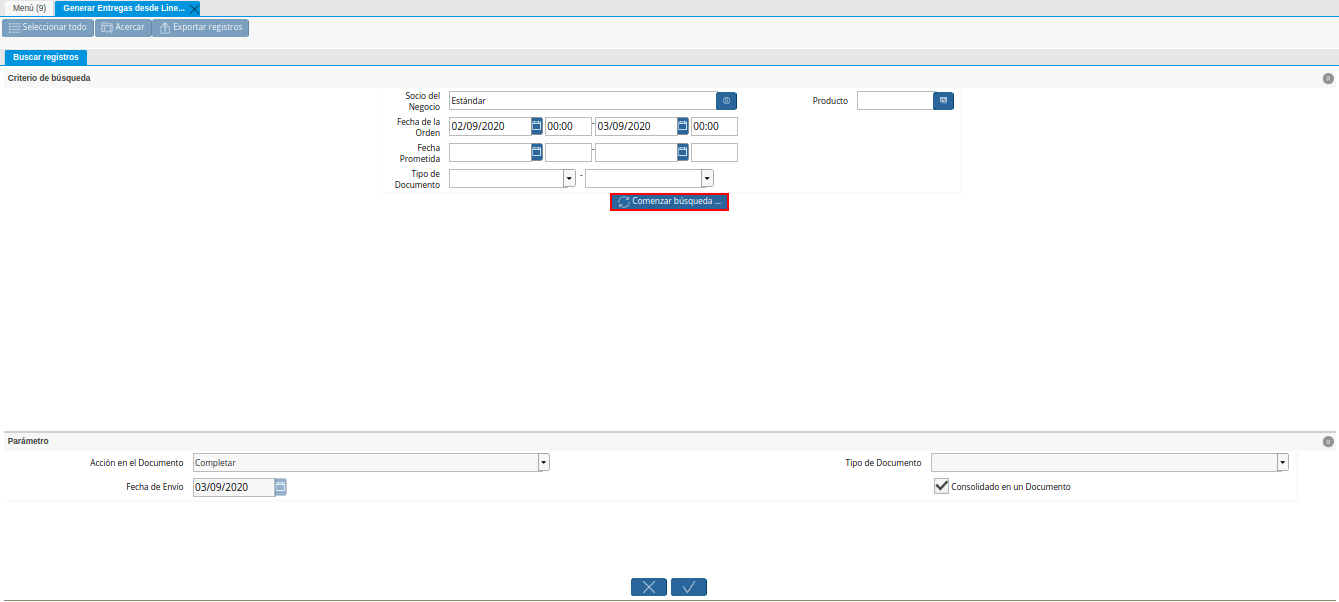Viewport: 1339px width, 602px height.
Task: Open calendar for Fecha Prometida start date
Action: [x=537, y=152]
